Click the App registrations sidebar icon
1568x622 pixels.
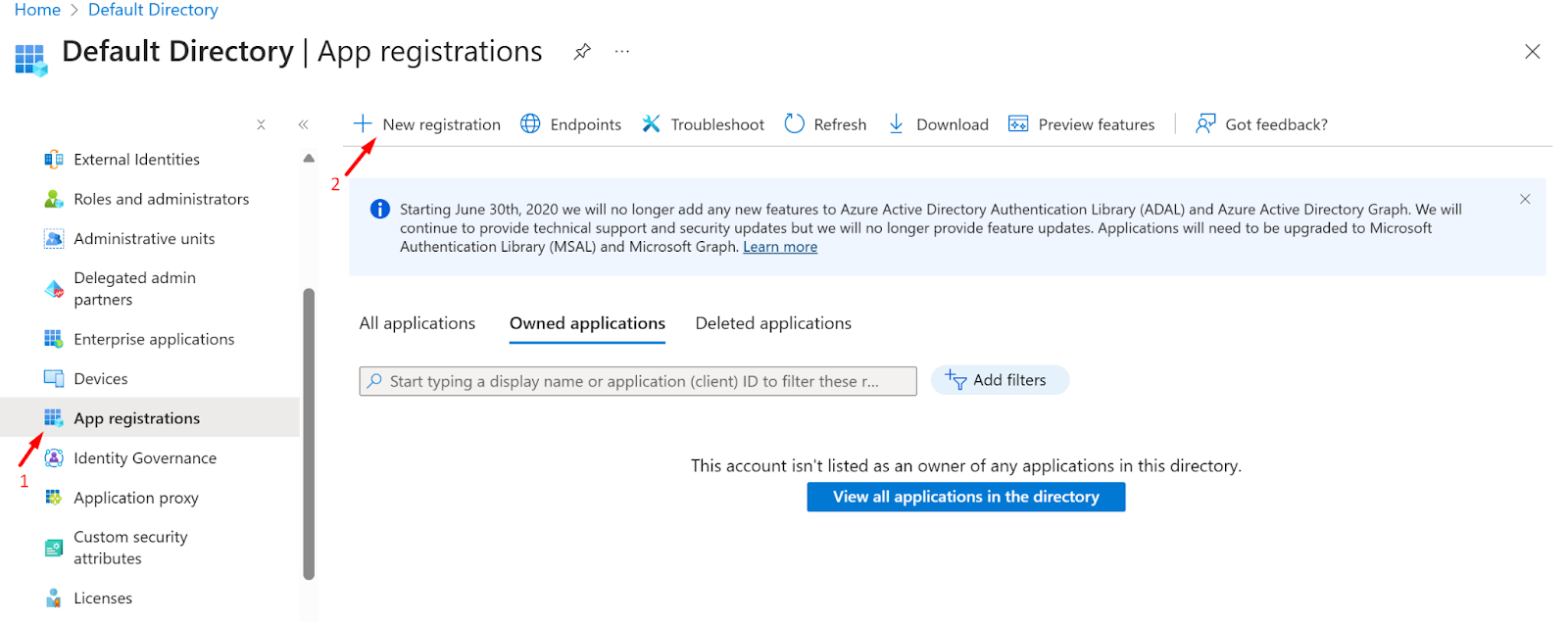(x=54, y=418)
